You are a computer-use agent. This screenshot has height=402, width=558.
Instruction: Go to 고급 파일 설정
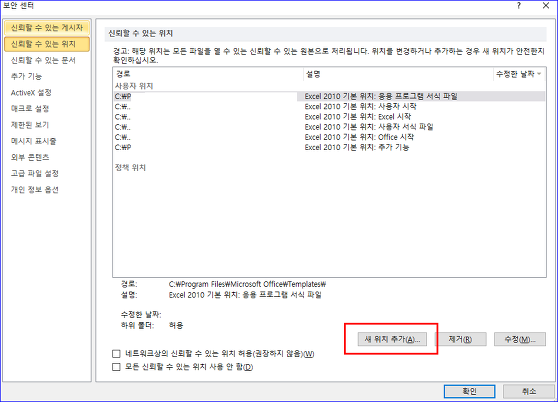[35, 173]
